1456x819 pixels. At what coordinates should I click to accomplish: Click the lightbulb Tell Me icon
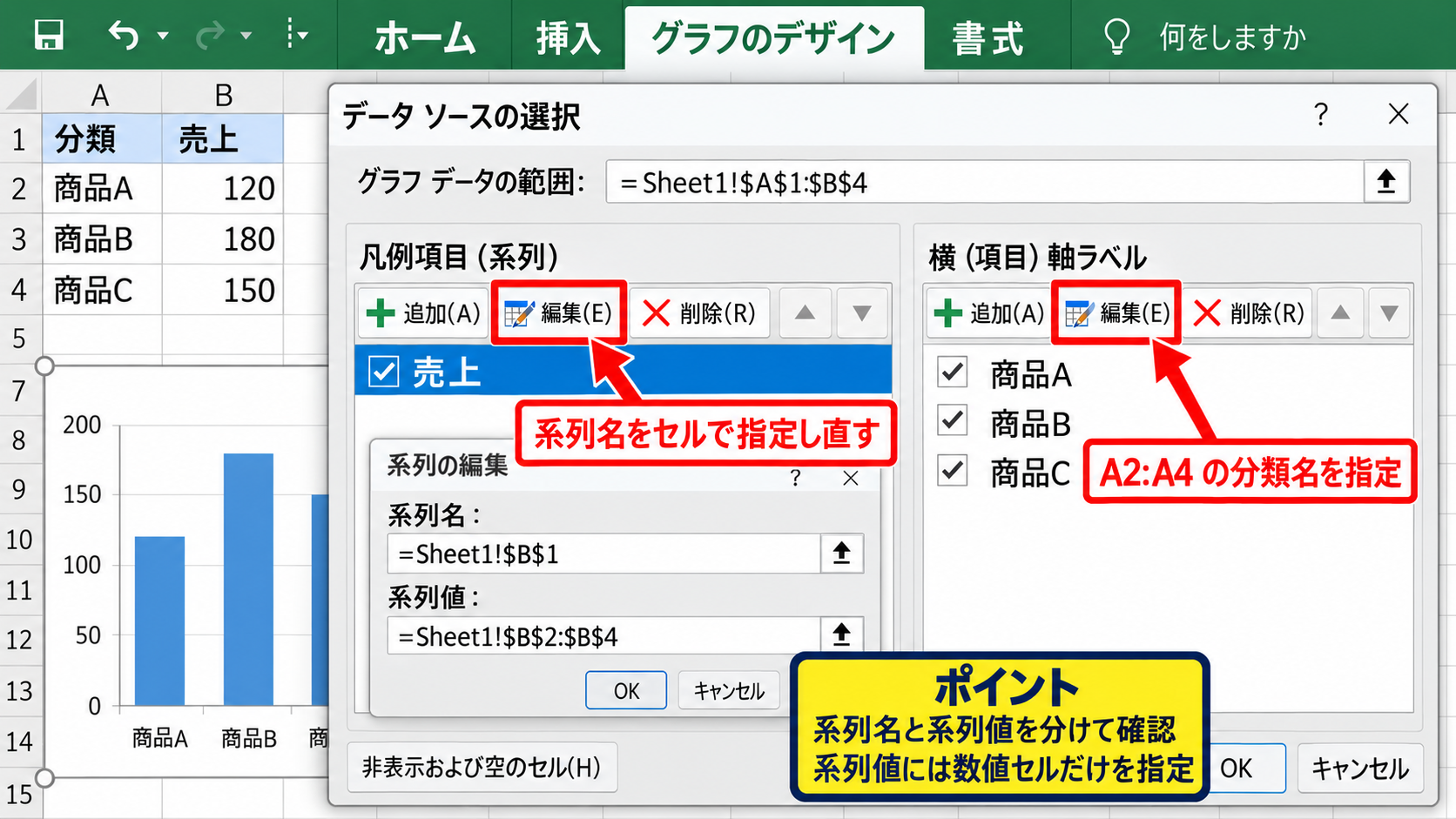click(1117, 37)
